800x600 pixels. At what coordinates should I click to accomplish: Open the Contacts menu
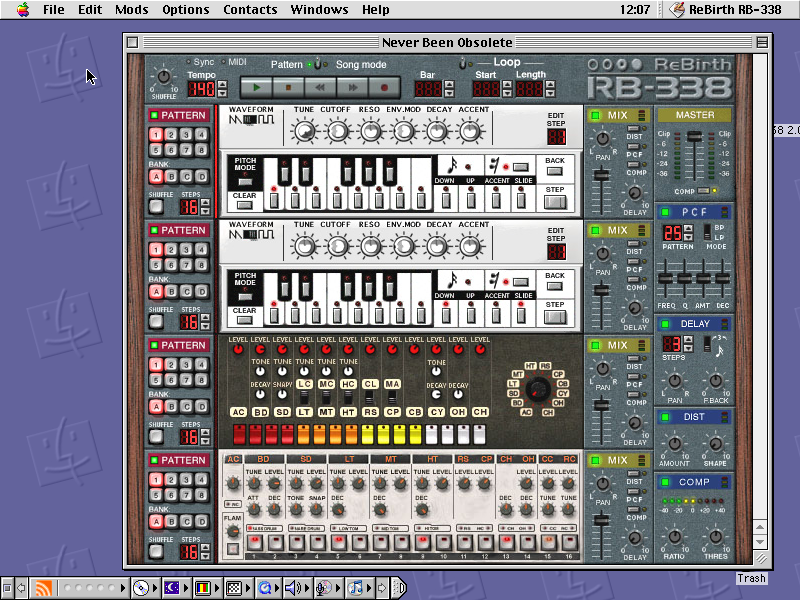point(250,9)
